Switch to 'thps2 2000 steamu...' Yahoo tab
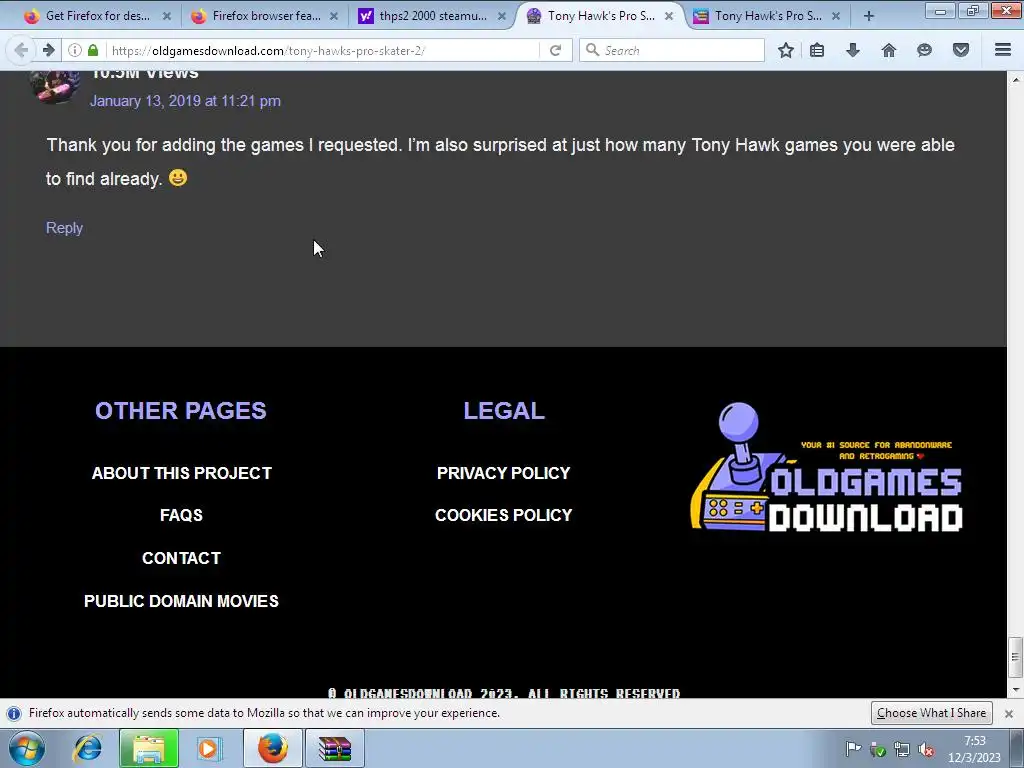This screenshot has height=768, width=1024. [431, 16]
